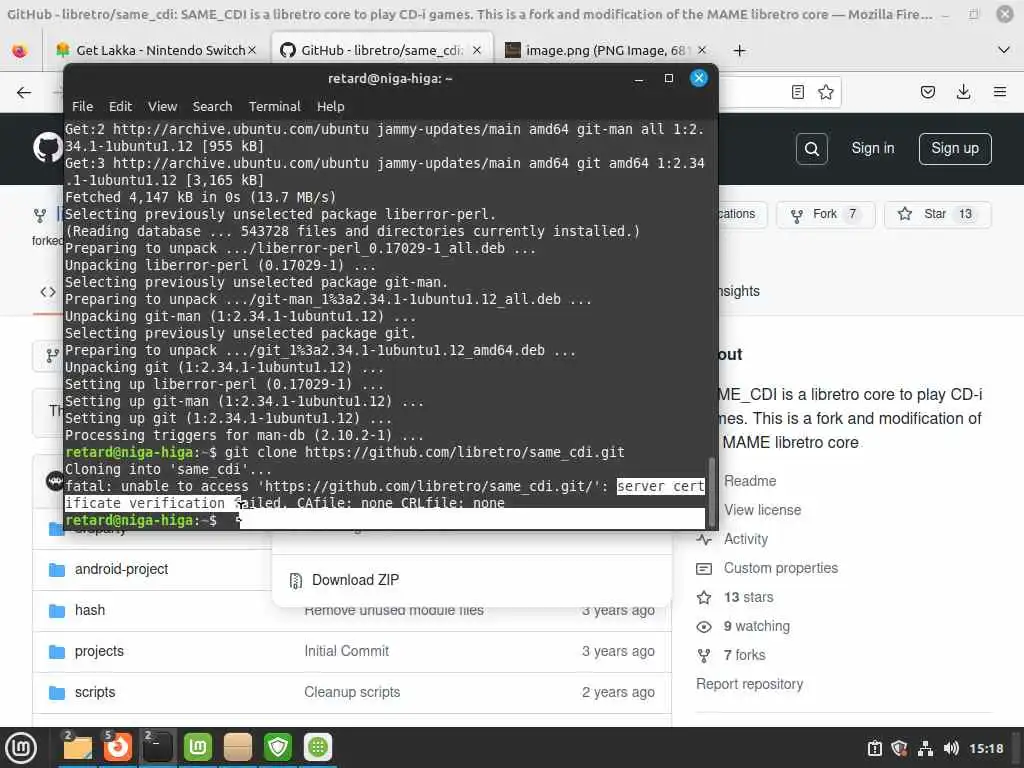Click the terminal command prompt line
This screenshot has width=1024, height=768.
385,520
